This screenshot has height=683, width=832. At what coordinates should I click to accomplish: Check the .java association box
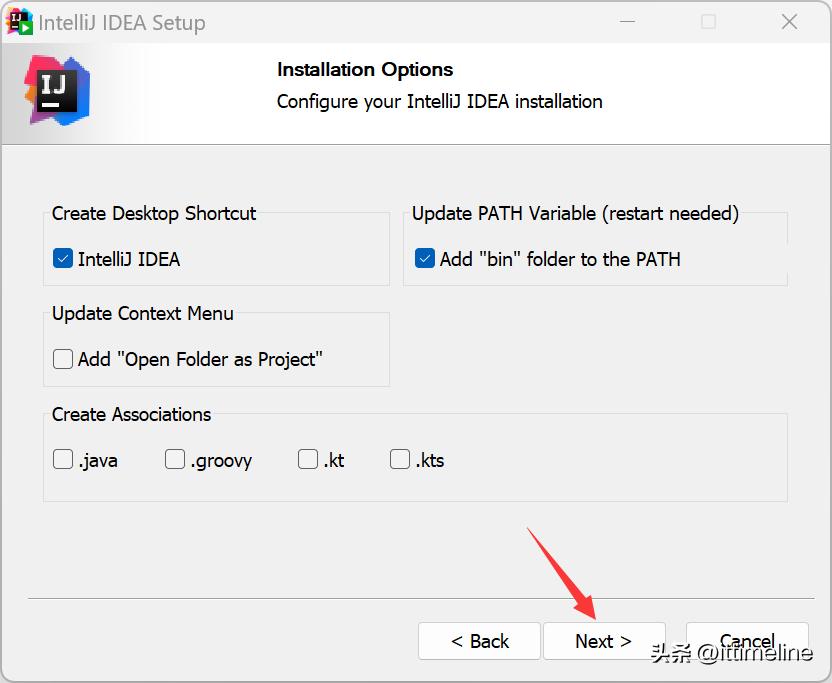pos(63,459)
